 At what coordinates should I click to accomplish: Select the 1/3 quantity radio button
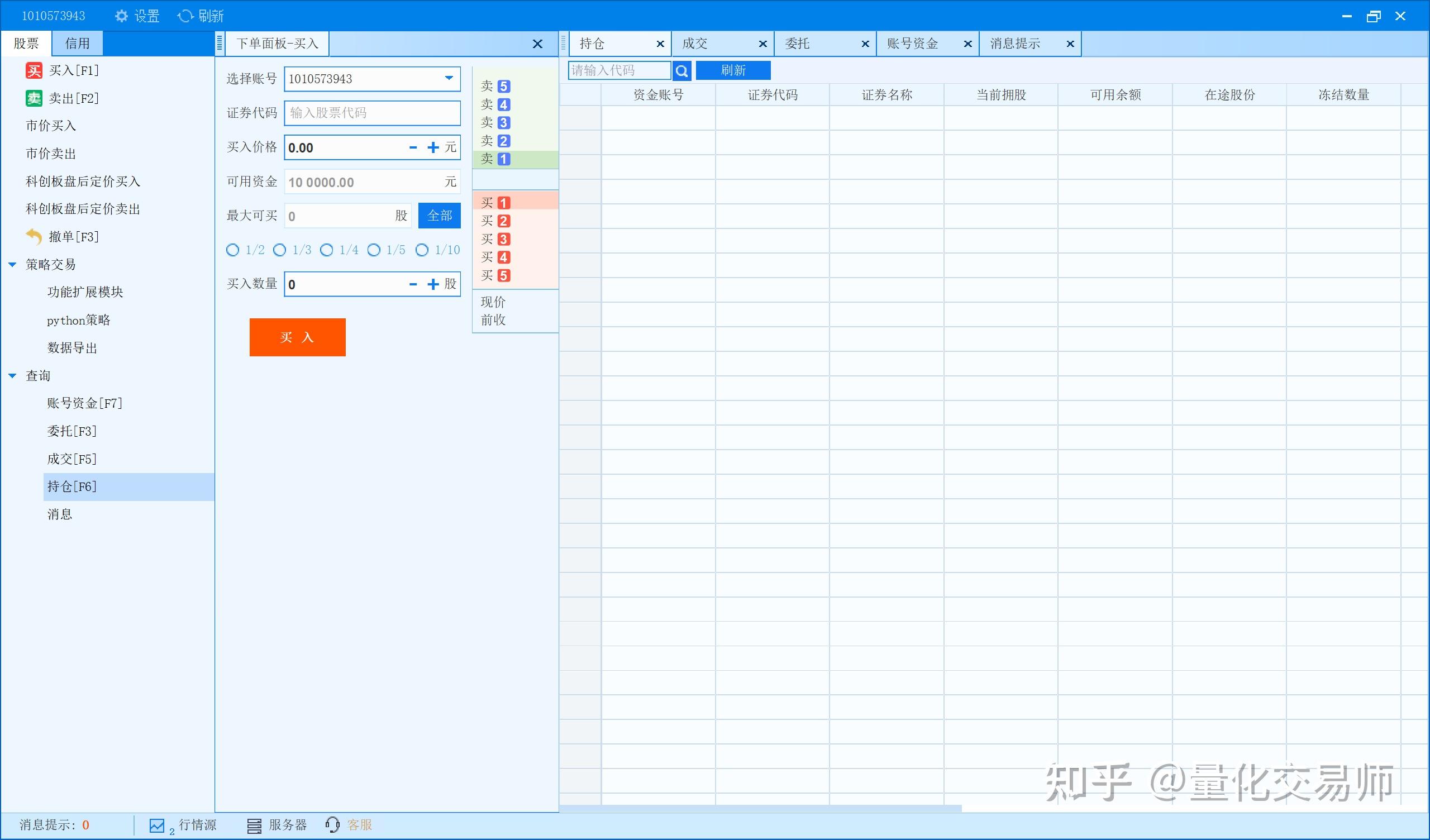click(x=280, y=250)
